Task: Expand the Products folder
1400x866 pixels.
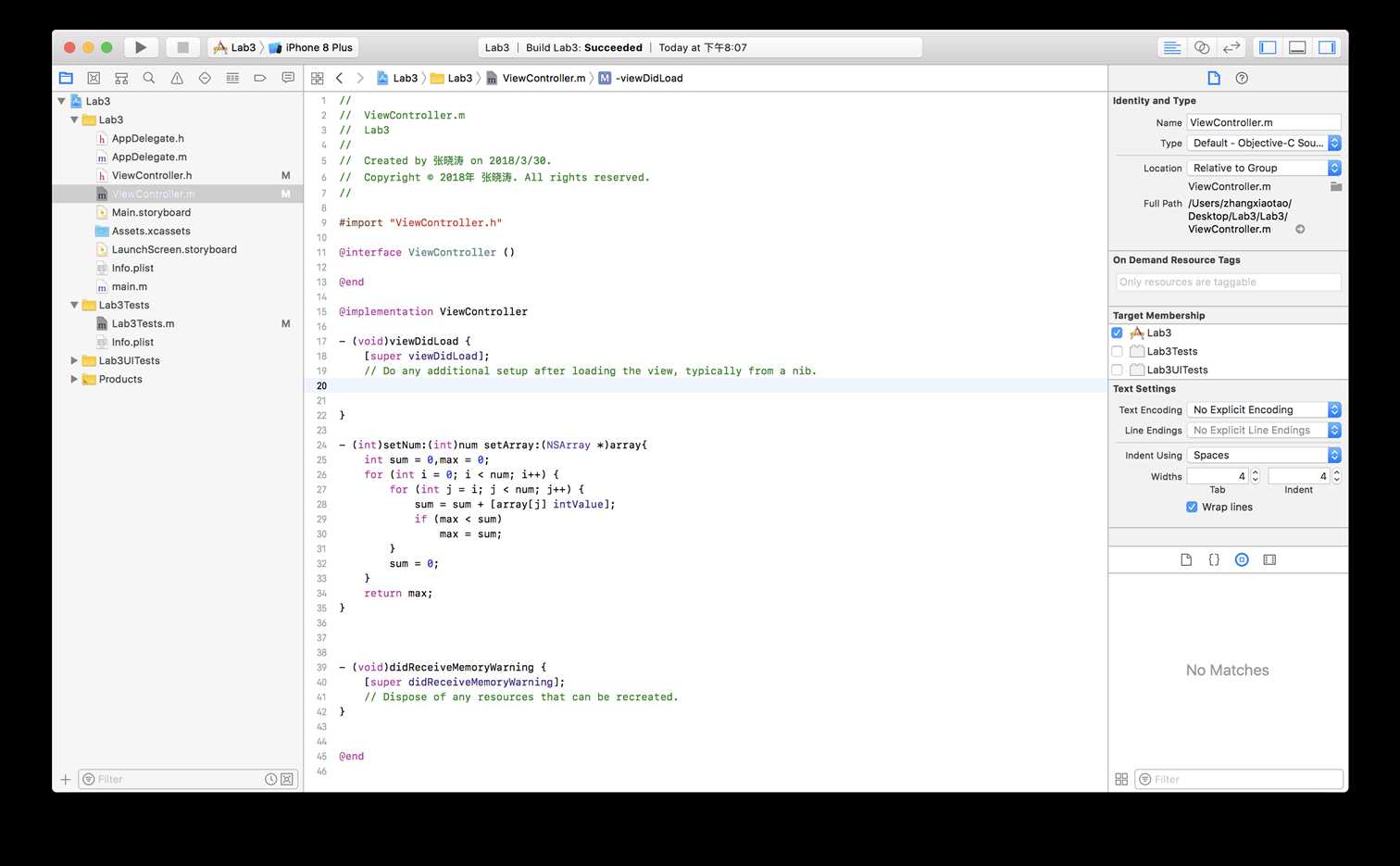Action: [x=74, y=379]
